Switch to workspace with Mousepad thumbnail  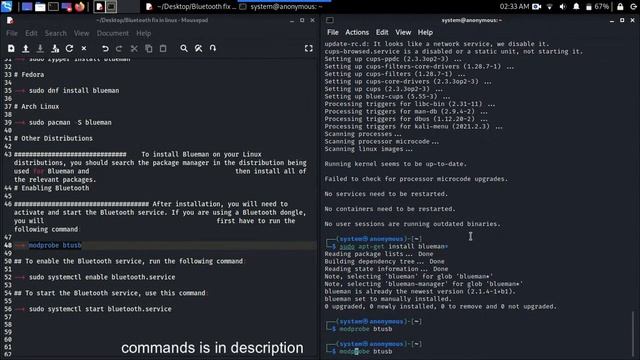[99, 7]
